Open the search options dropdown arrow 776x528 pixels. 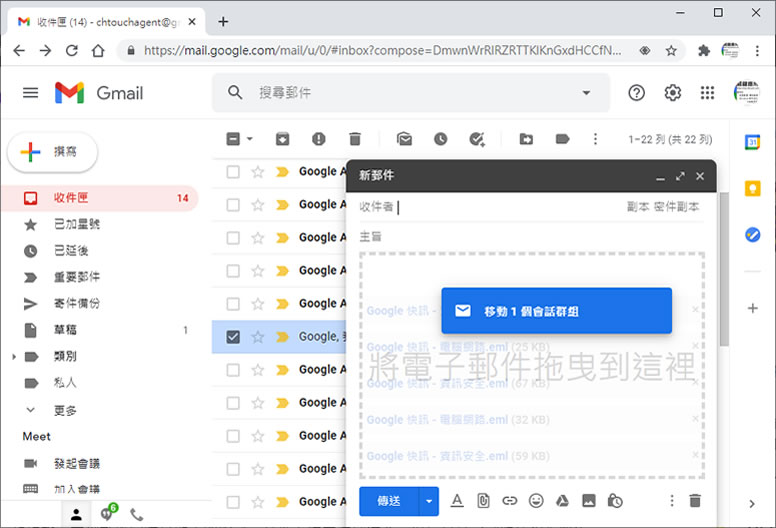tap(586, 93)
